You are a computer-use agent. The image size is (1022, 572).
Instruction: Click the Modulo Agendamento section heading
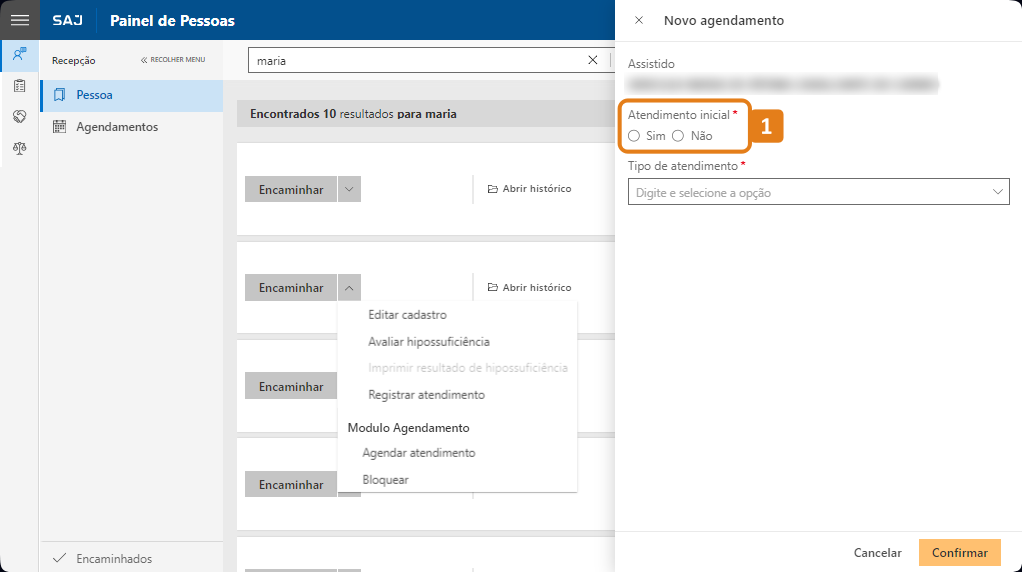408,427
